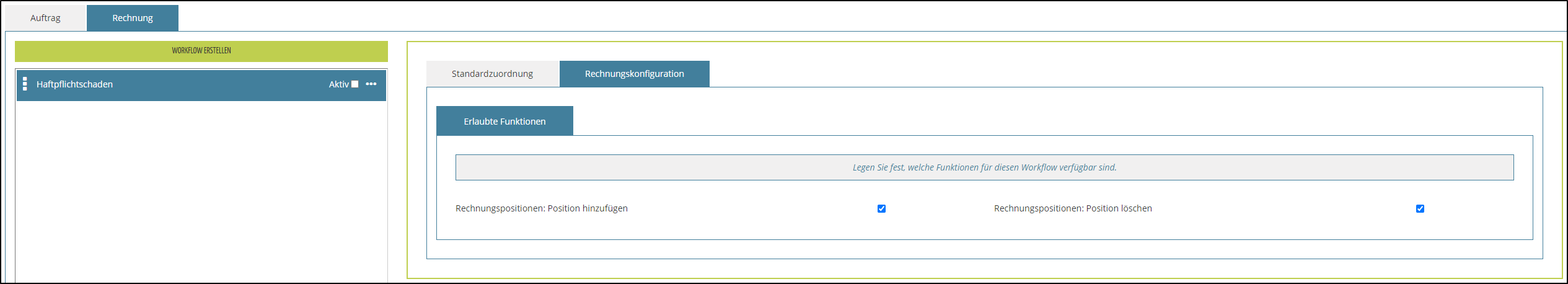Uncheck the Position hinzufügen checkbox
Viewport: 1568px width, 284px height.
click(x=881, y=209)
